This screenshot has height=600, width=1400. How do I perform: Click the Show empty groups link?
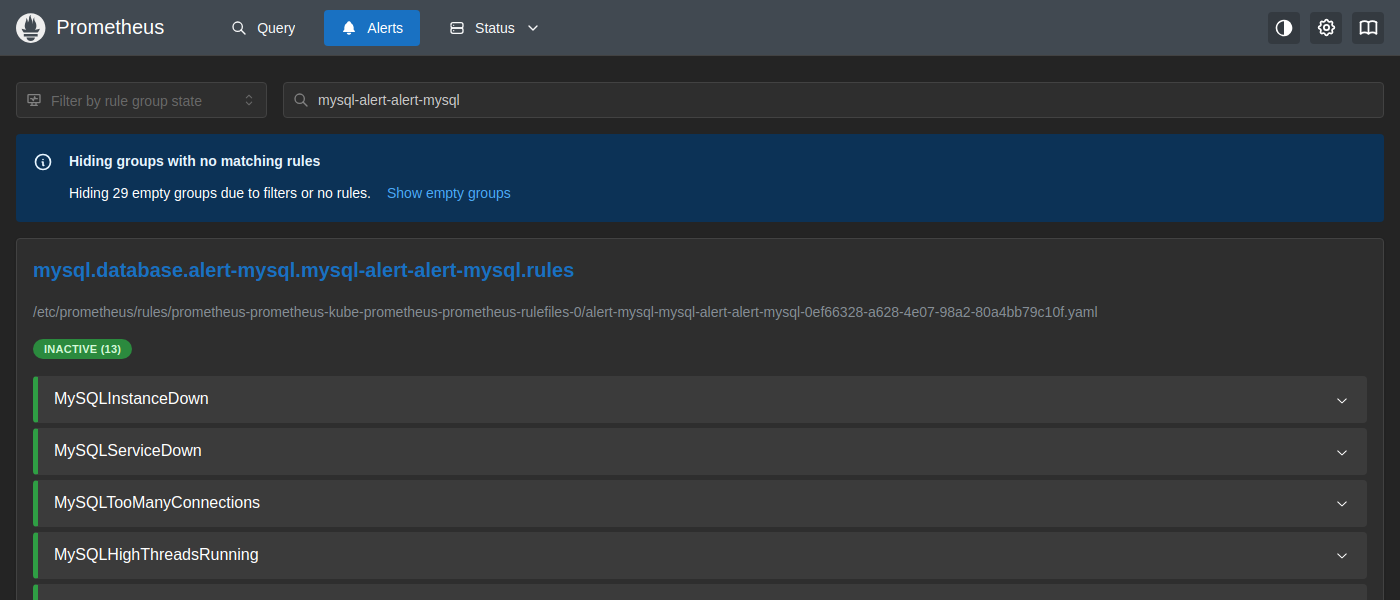(x=449, y=193)
